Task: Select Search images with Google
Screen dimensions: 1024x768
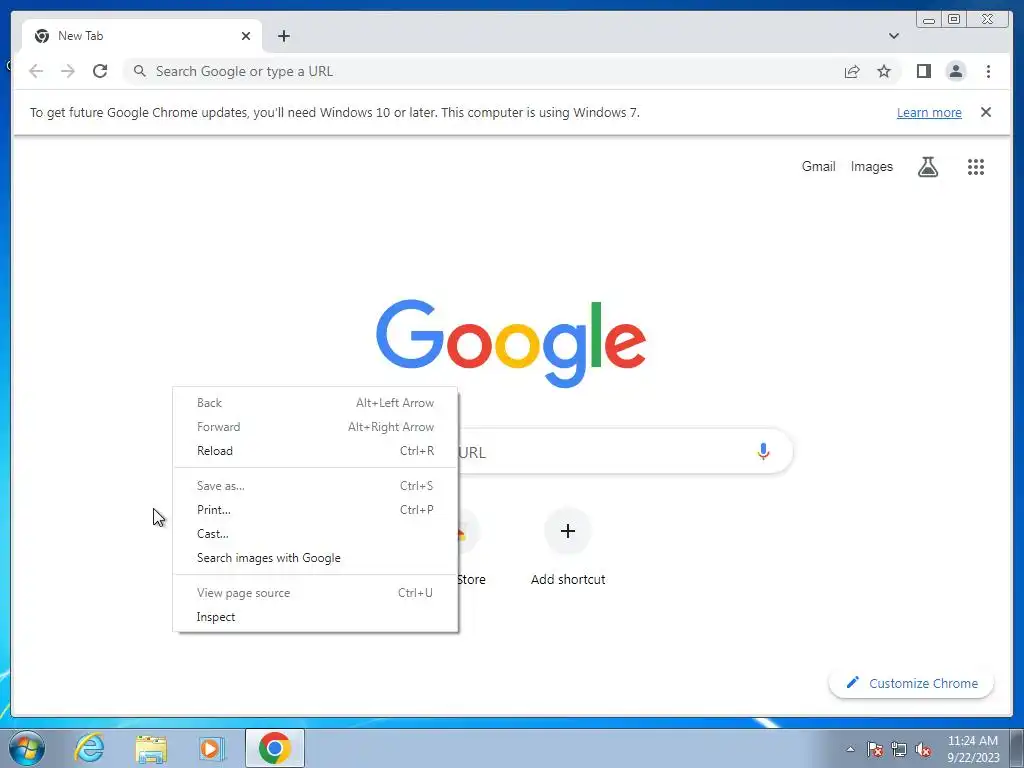Action: click(x=315, y=558)
